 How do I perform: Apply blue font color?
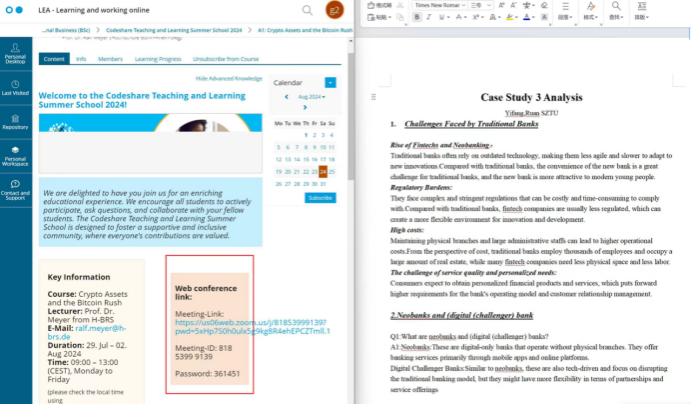(x=527, y=17)
